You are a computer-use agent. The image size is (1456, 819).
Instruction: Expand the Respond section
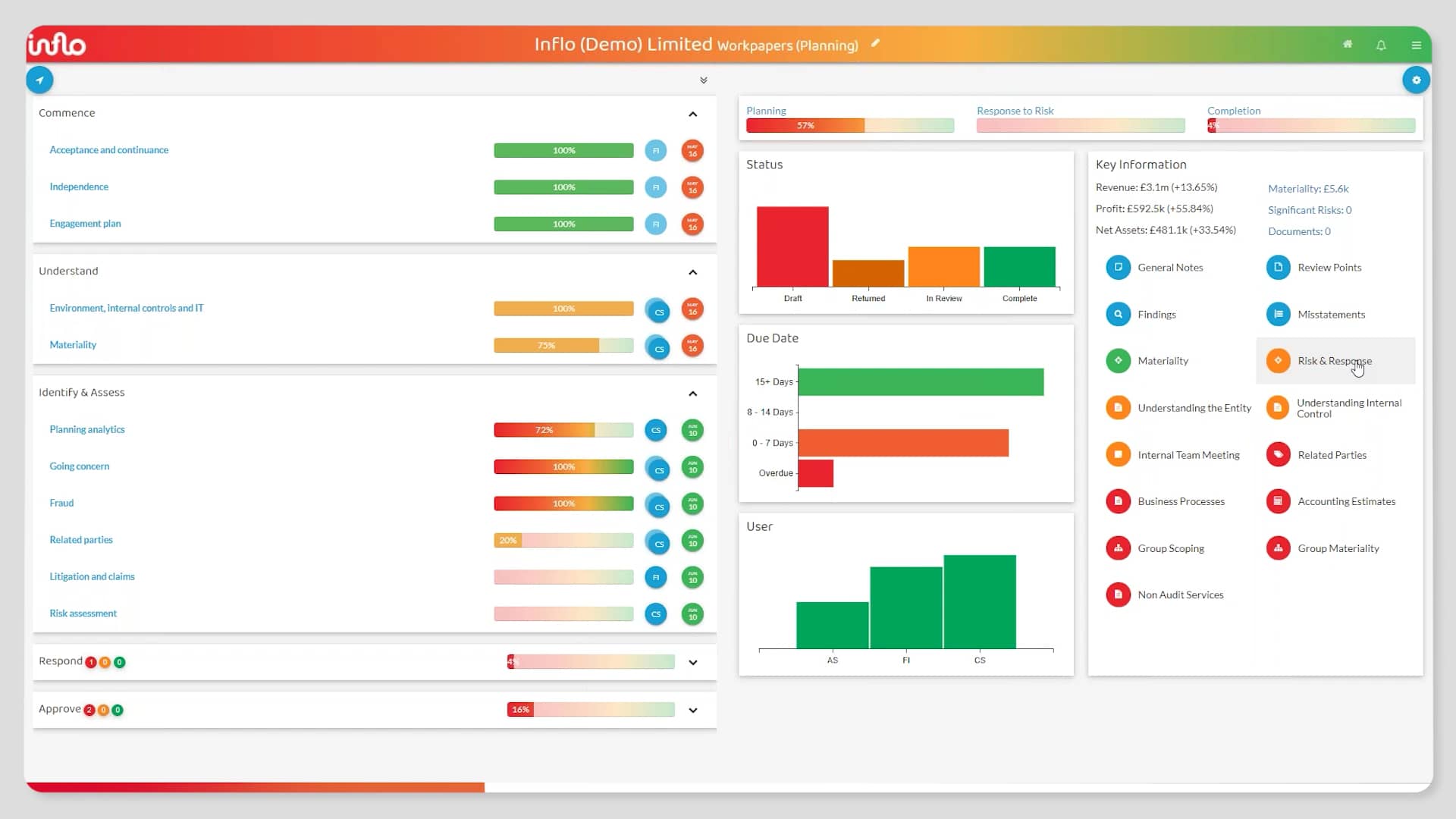click(692, 662)
